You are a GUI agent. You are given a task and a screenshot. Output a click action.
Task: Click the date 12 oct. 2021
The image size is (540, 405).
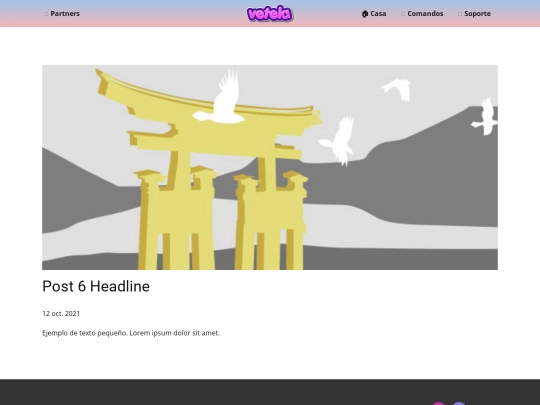61,313
